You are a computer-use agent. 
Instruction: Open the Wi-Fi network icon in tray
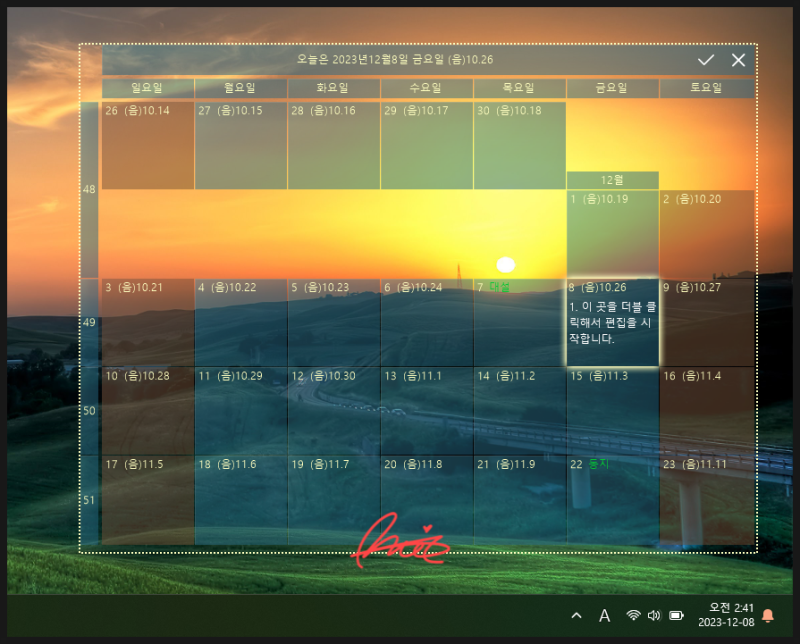click(x=633, y=615)
